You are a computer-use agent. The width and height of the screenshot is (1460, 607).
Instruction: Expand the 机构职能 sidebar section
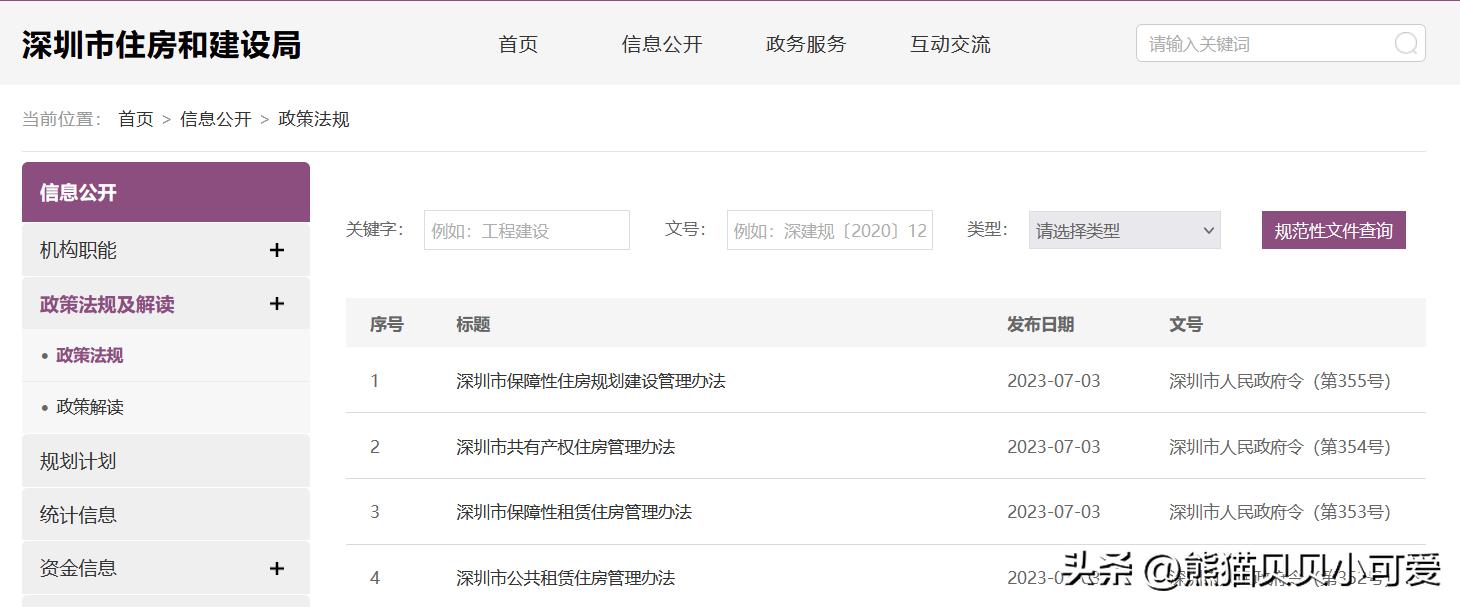277,250
